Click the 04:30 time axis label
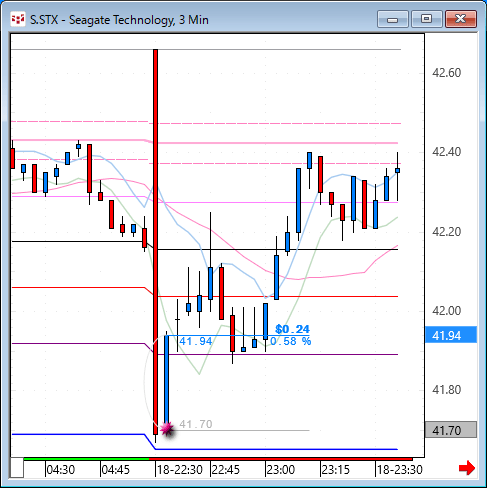Image resolution: width=487 pixels, height=488 pixels. click(x=61, y=470)
